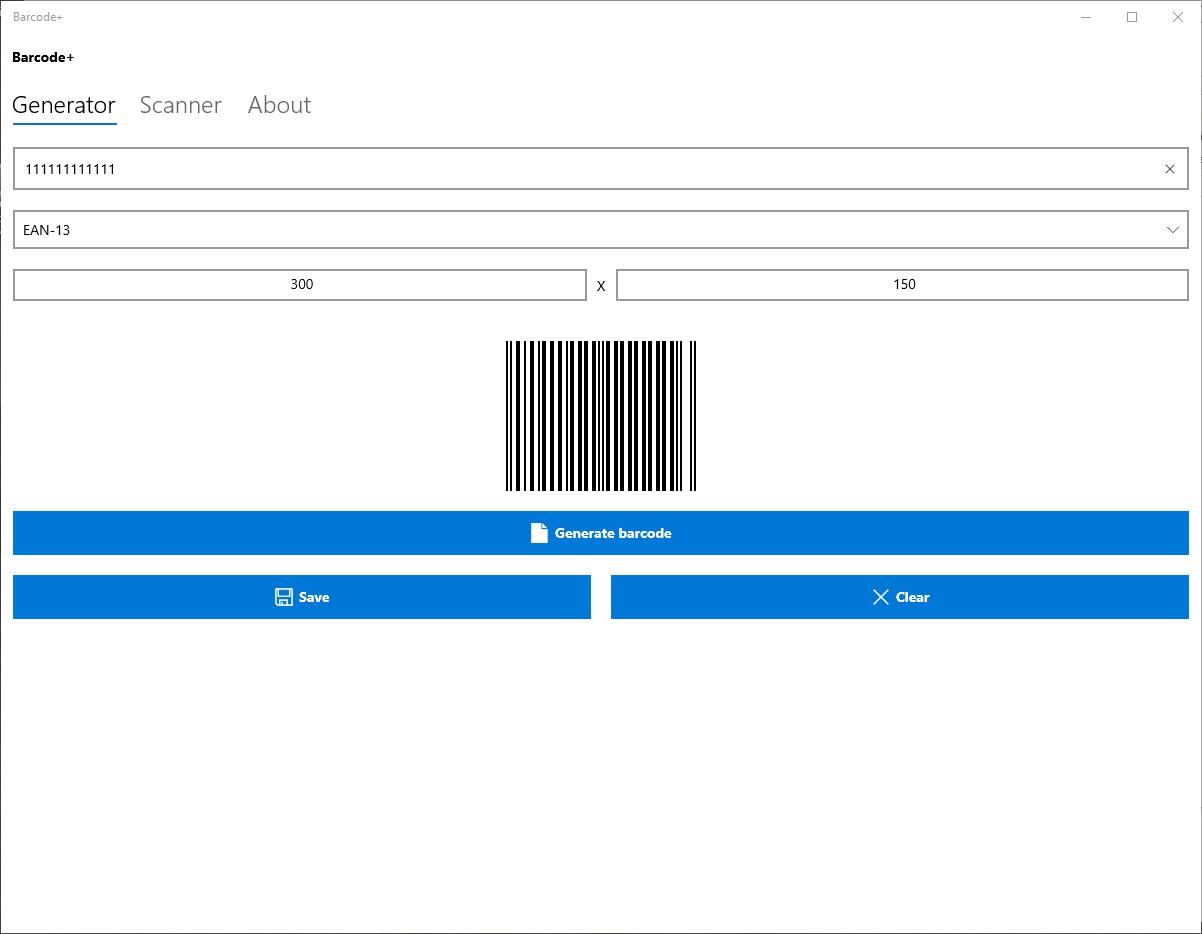Switch to the Generator tab

(x=64, y=105)
